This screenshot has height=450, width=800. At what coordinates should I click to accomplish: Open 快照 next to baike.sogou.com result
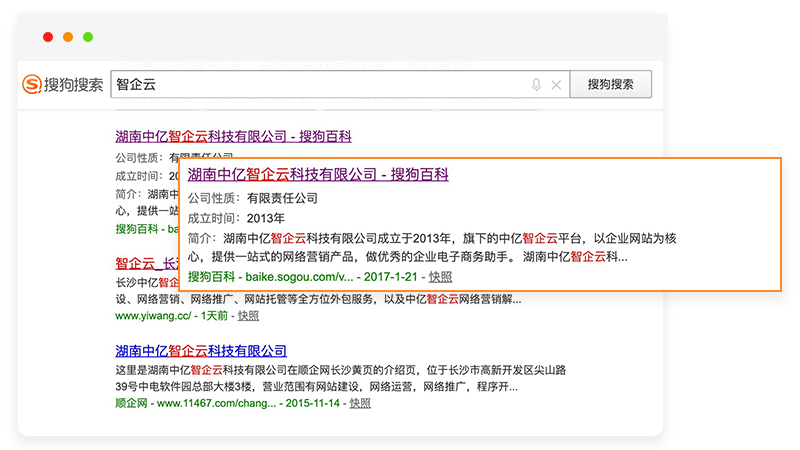point(440,277)
